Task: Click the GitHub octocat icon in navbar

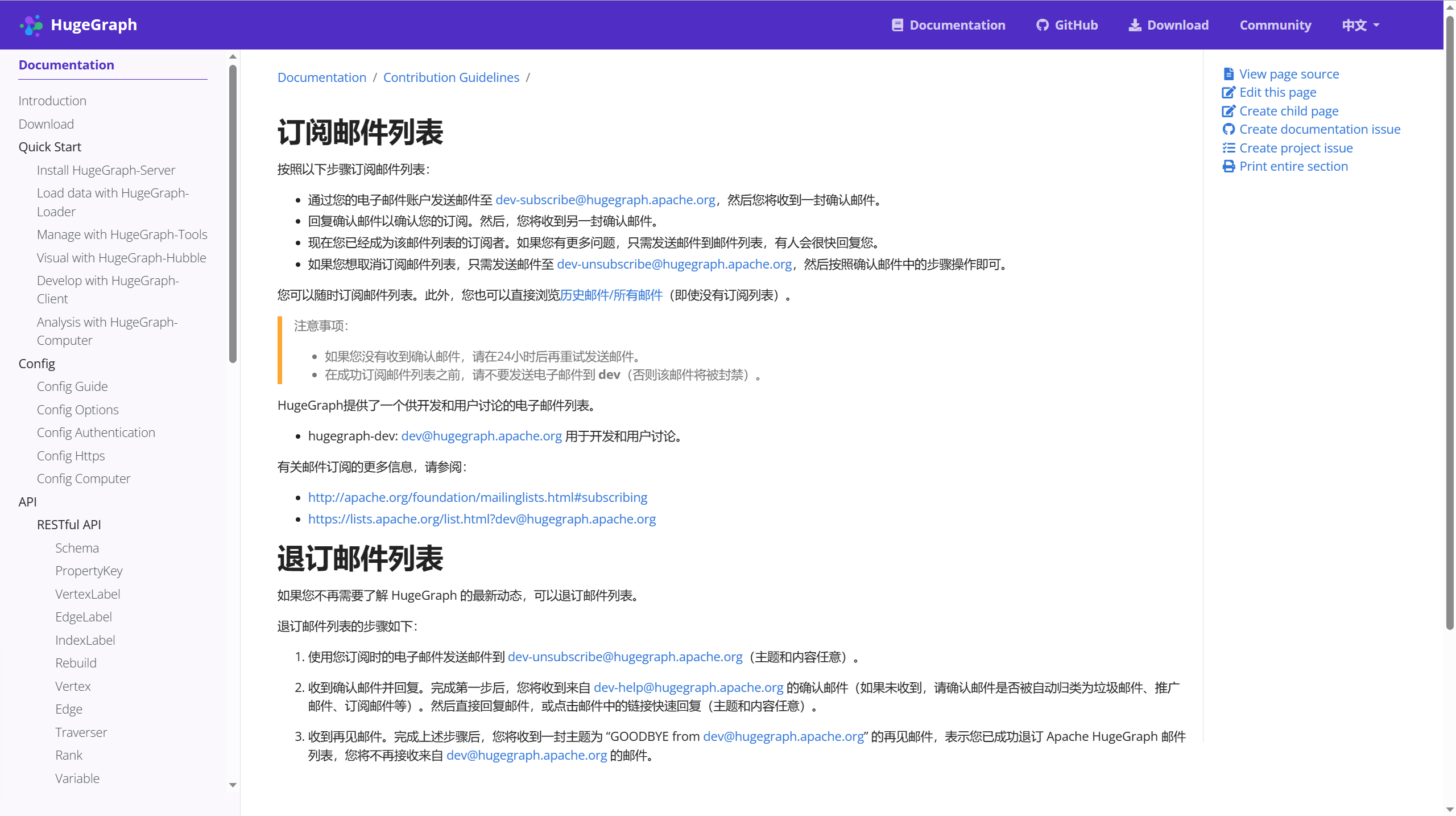Action: 1042,25
